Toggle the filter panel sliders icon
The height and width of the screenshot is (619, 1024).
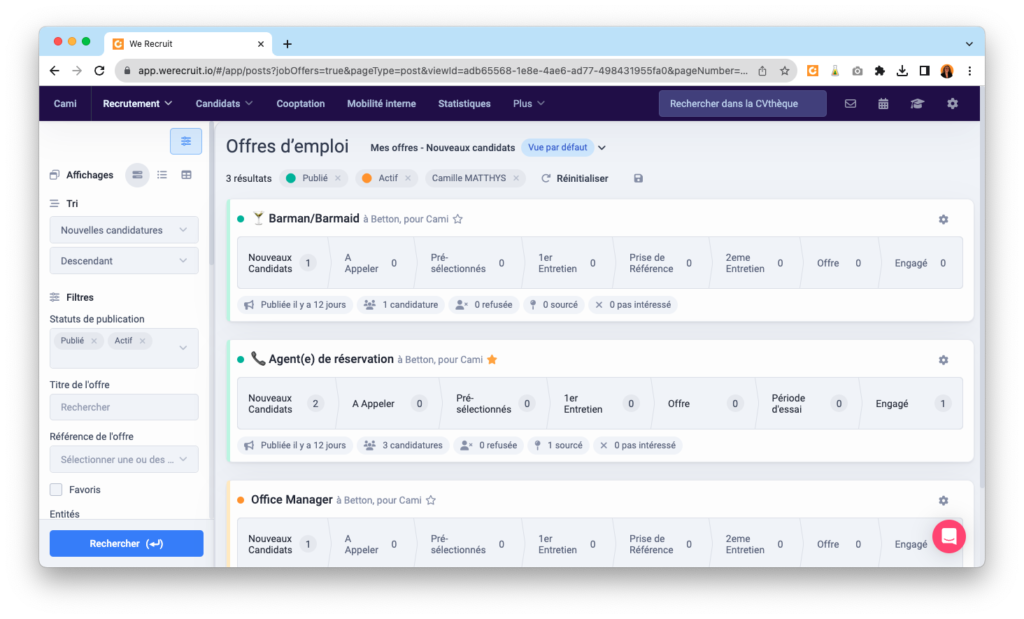tap(186, 142)
